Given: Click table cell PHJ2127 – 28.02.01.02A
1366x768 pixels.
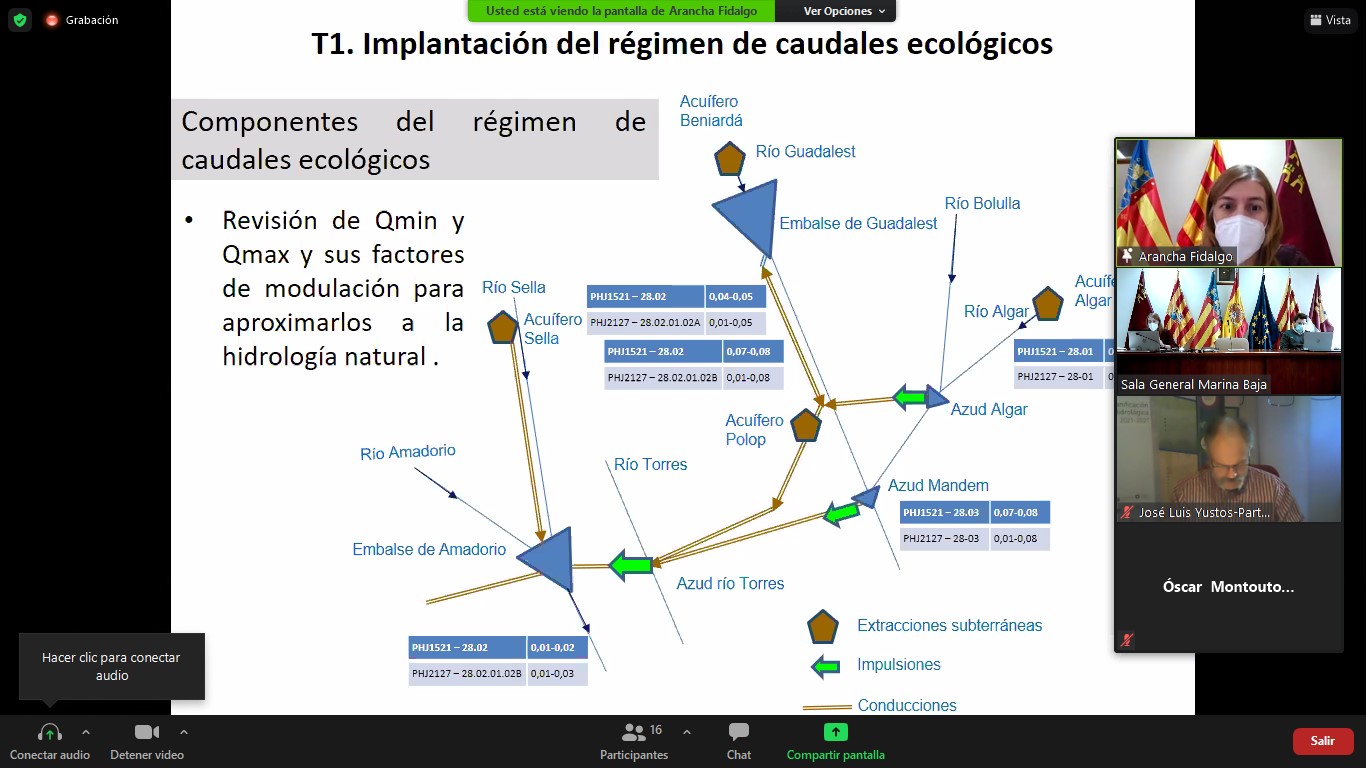Looking at the screenshot, I should pos(646,323).
